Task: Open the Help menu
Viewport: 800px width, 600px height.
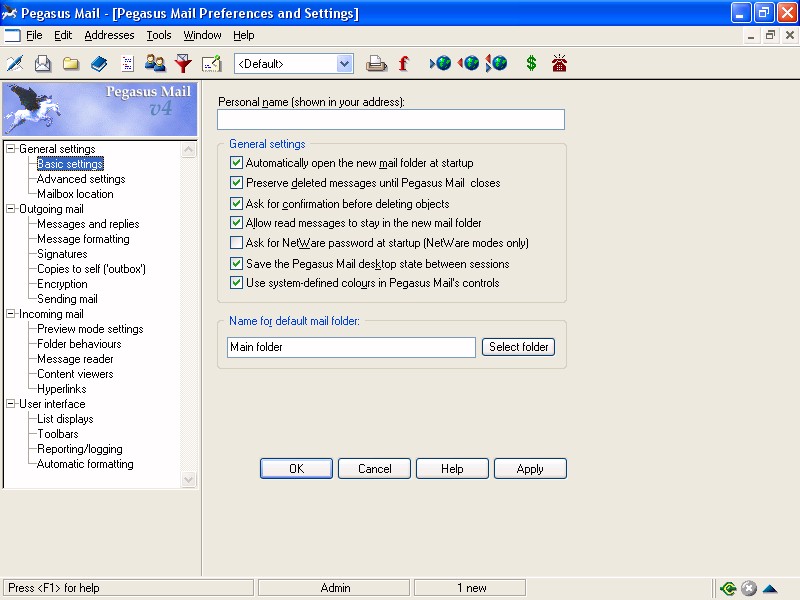Action: pos(243,35)
